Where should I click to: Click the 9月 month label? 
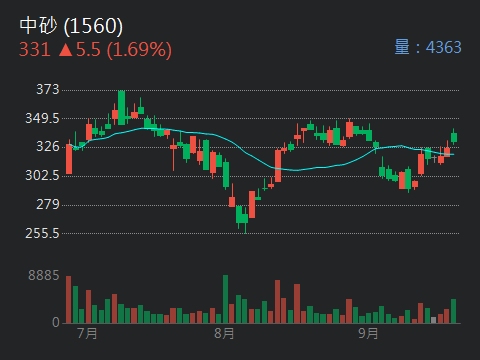pyautogui.click(x=368, y=333)
